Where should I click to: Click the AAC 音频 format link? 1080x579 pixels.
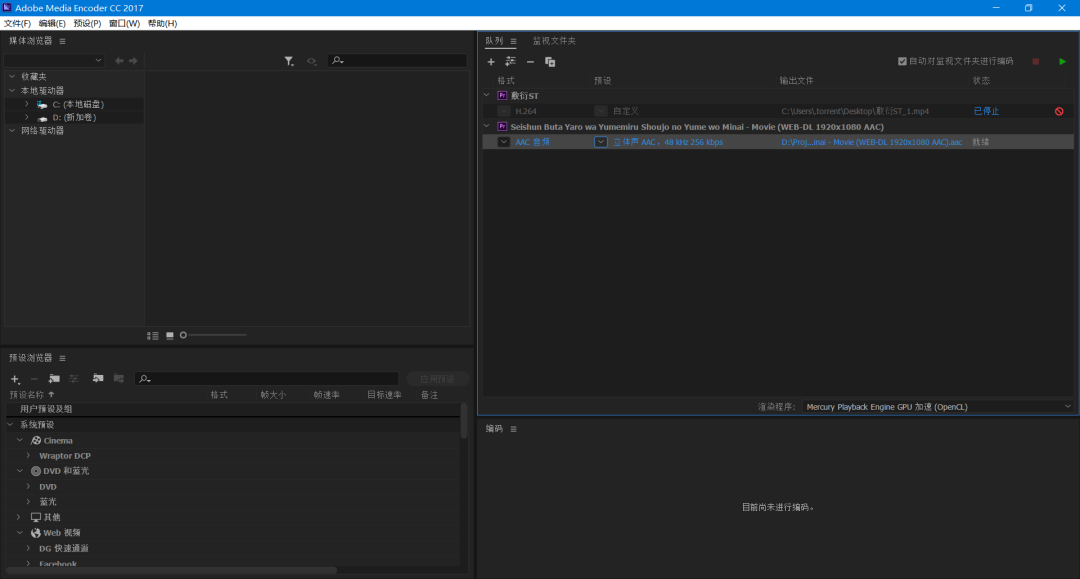[532, 142]
